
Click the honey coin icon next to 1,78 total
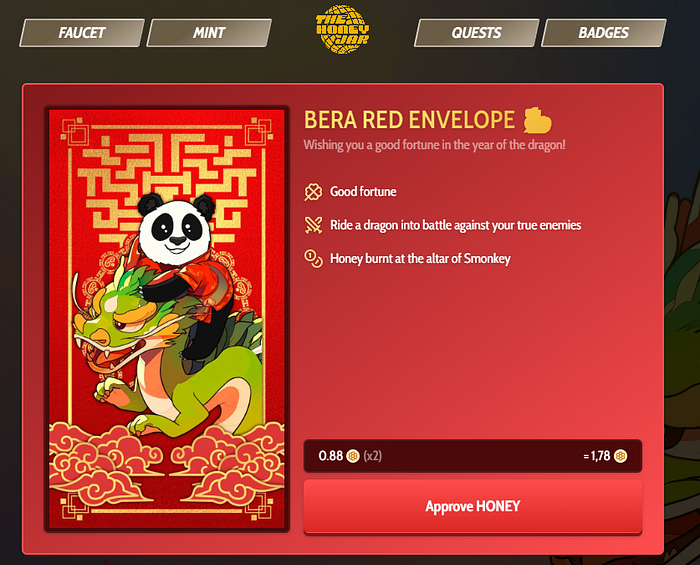pos(621,456)
